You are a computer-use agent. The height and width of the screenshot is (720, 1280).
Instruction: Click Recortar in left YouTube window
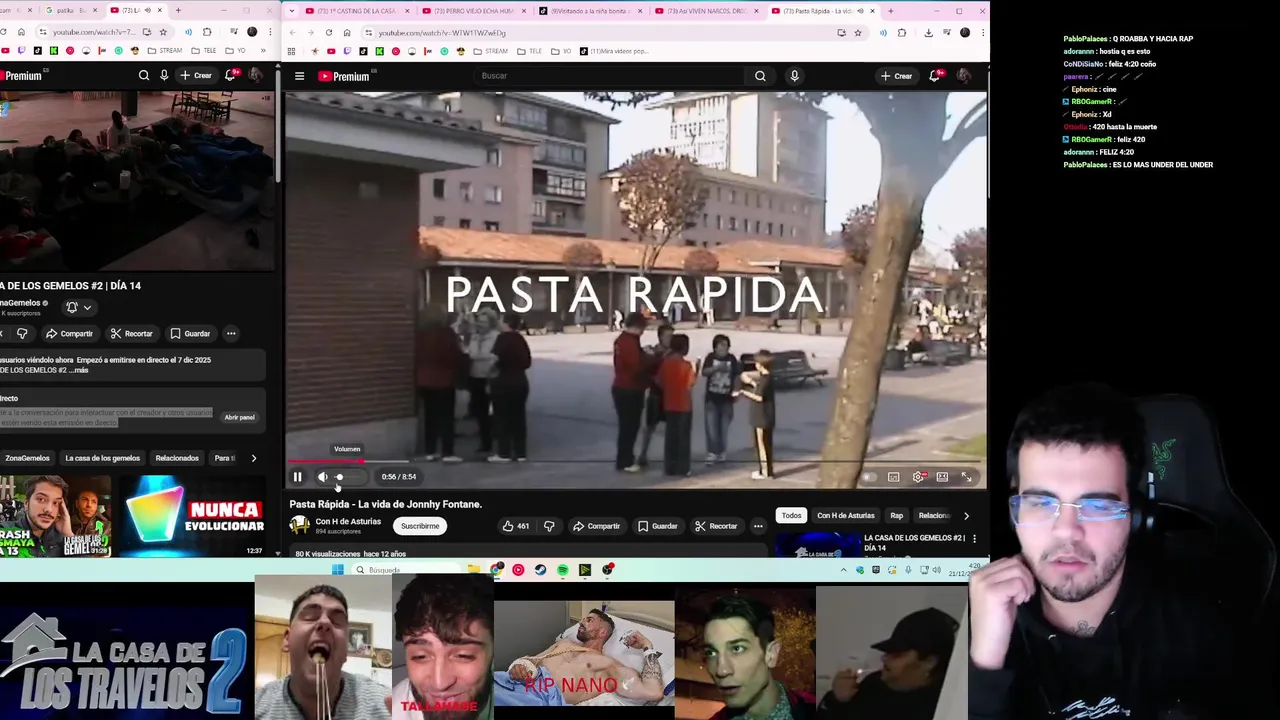tap(131, 334)
